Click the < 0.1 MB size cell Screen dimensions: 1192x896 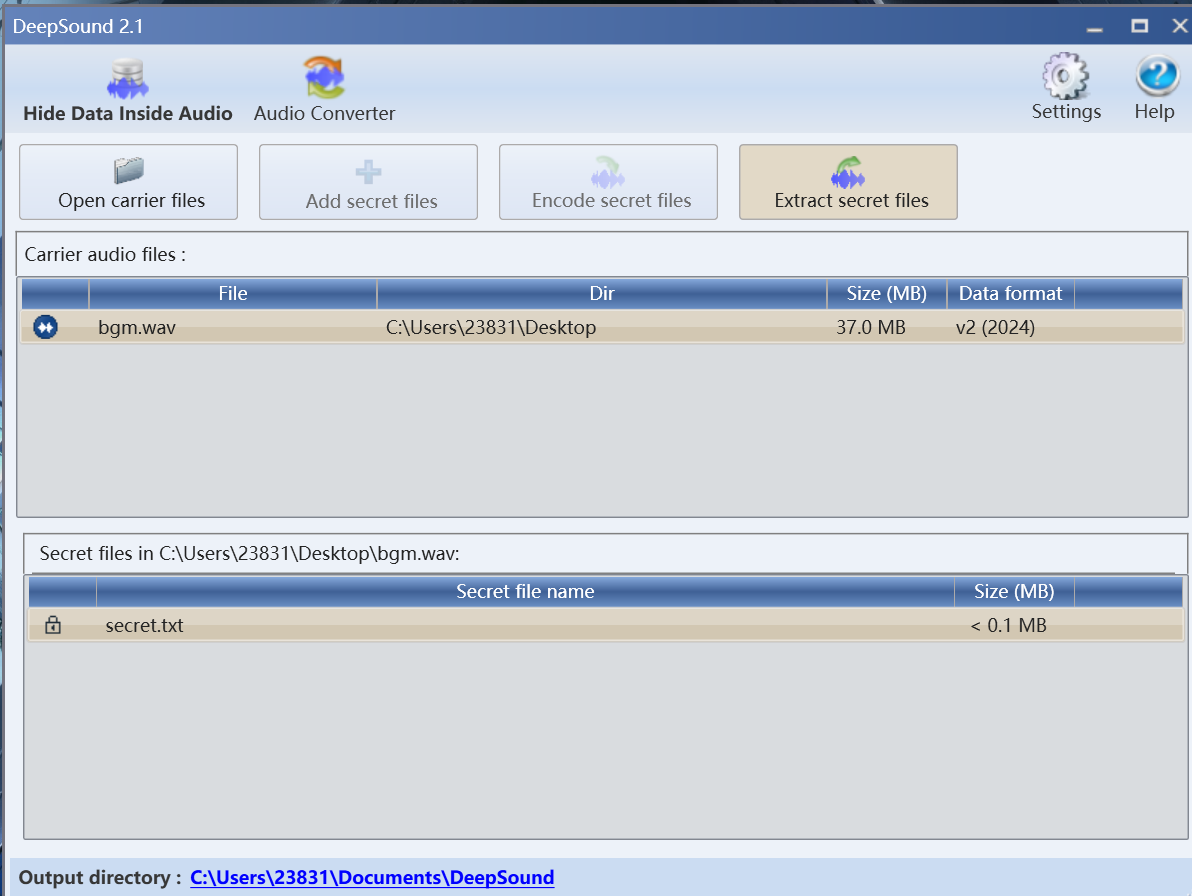point(1009,625)
